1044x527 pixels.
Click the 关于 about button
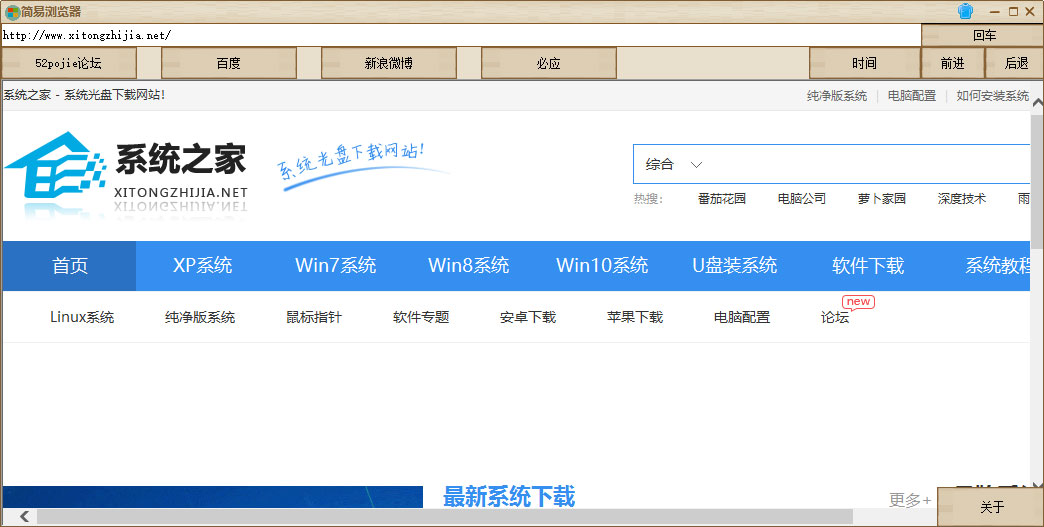991,507
